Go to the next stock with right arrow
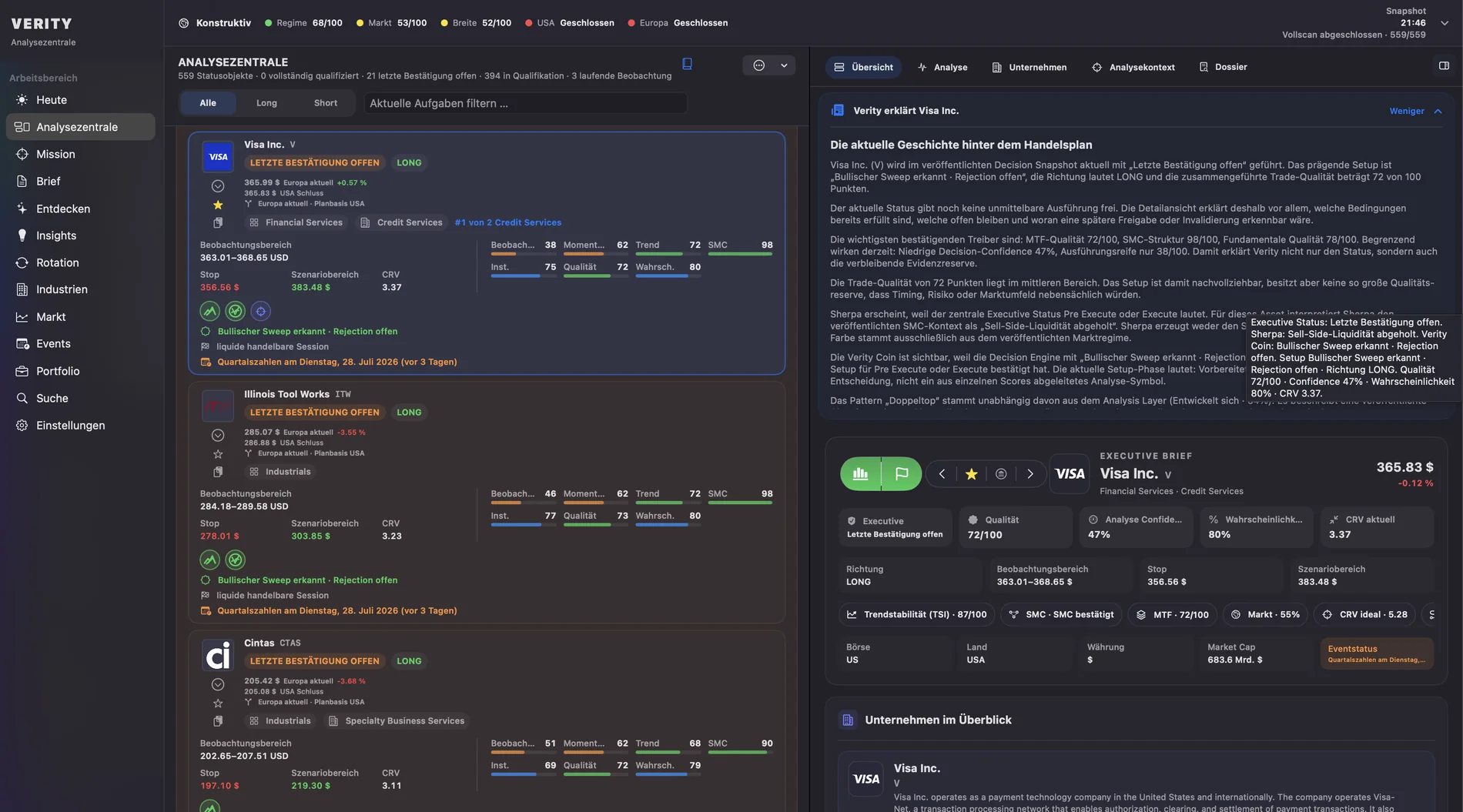The width and height of the screenshot is (1463, 812). click(x=1030, y=474)
